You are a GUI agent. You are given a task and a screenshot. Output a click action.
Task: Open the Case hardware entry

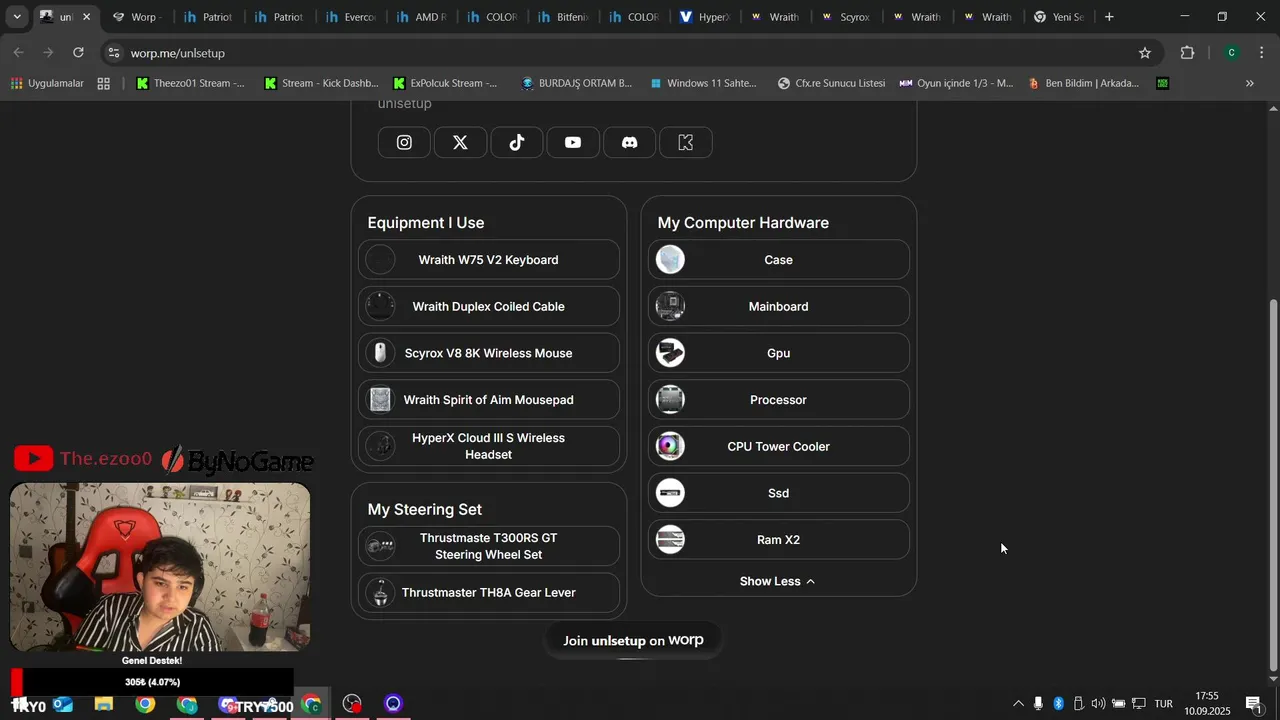click(779, 260)
